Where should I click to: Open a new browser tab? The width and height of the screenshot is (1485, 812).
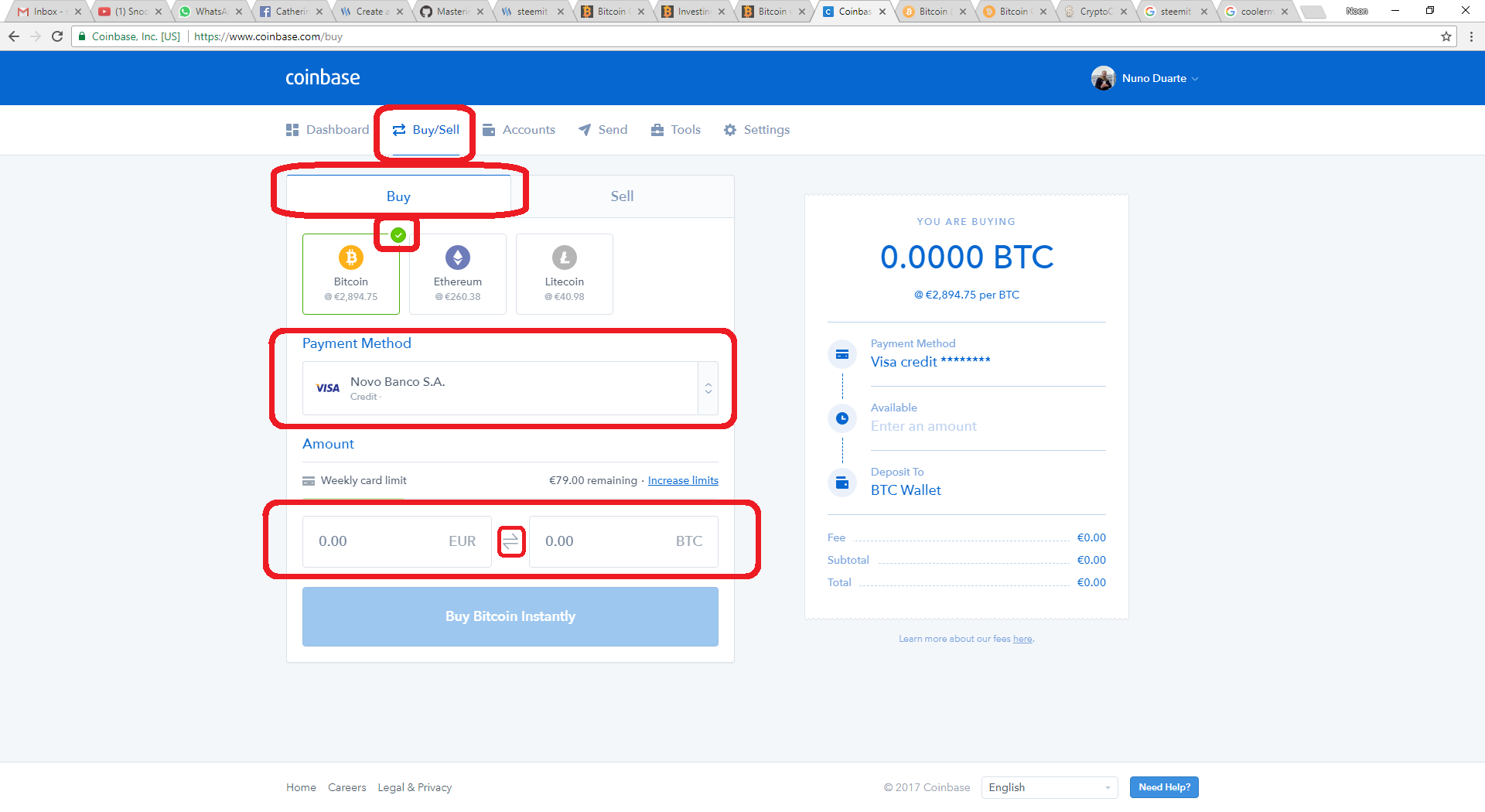(1313, 12)
